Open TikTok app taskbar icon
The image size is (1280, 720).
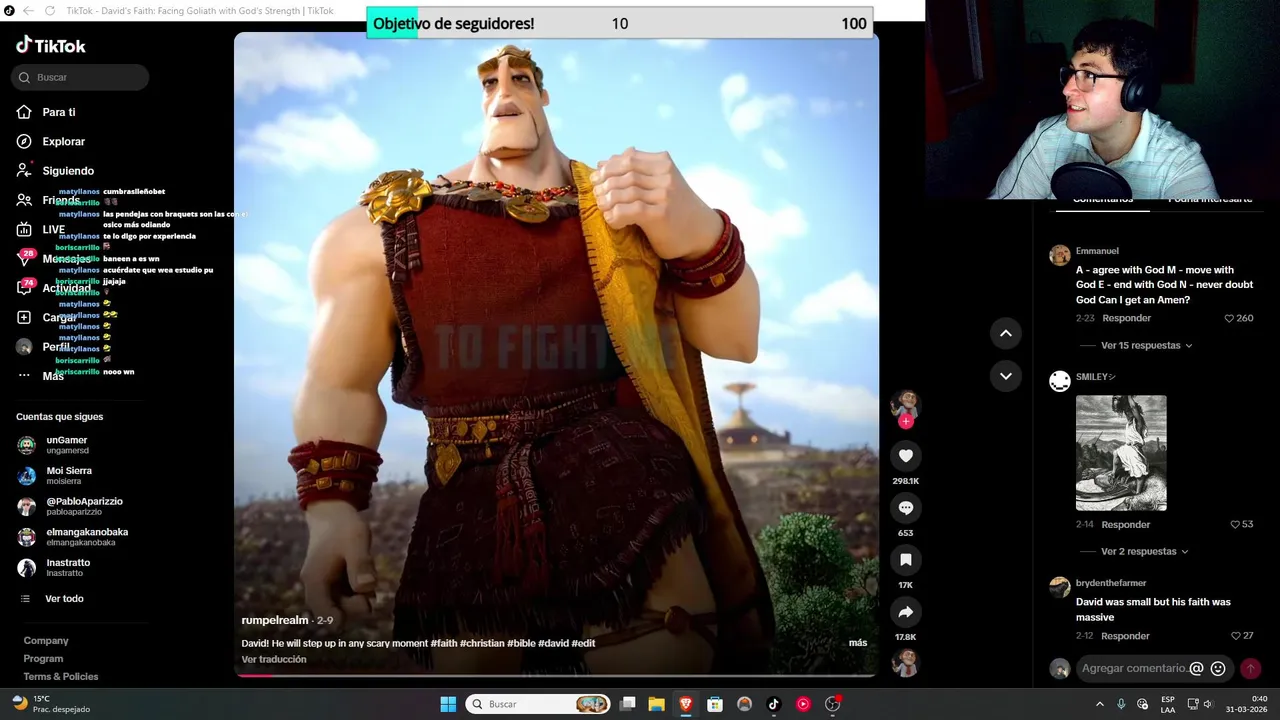point(773,704)
